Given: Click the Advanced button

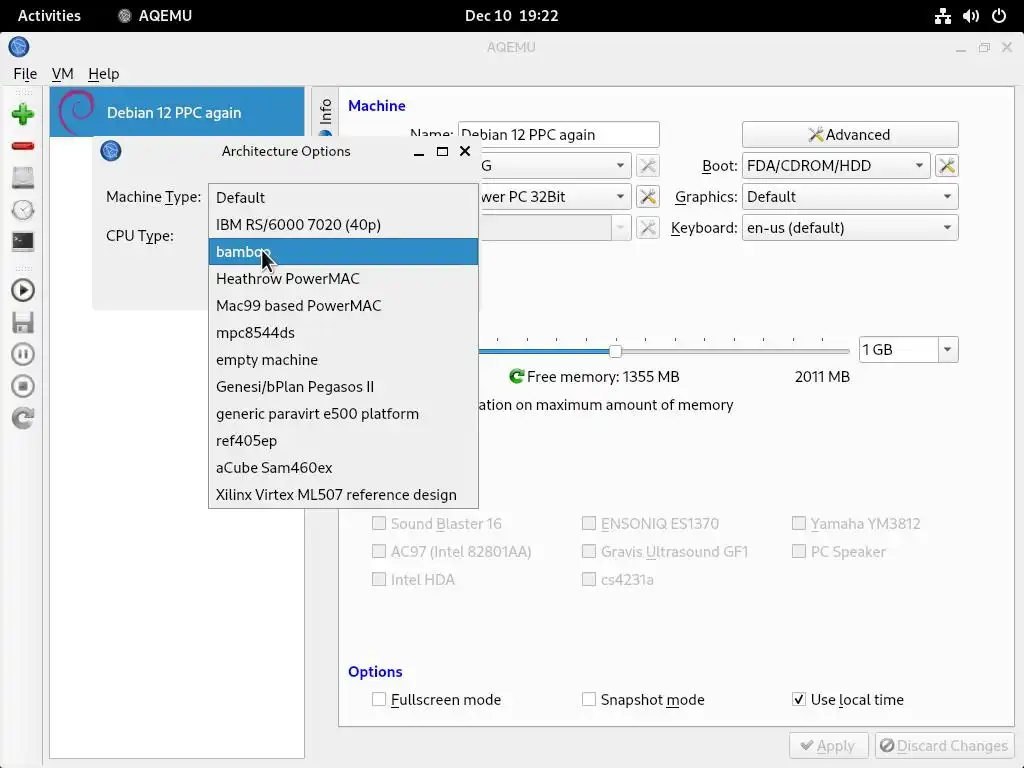Looking at the screenshot, I should tap(850, 135).
